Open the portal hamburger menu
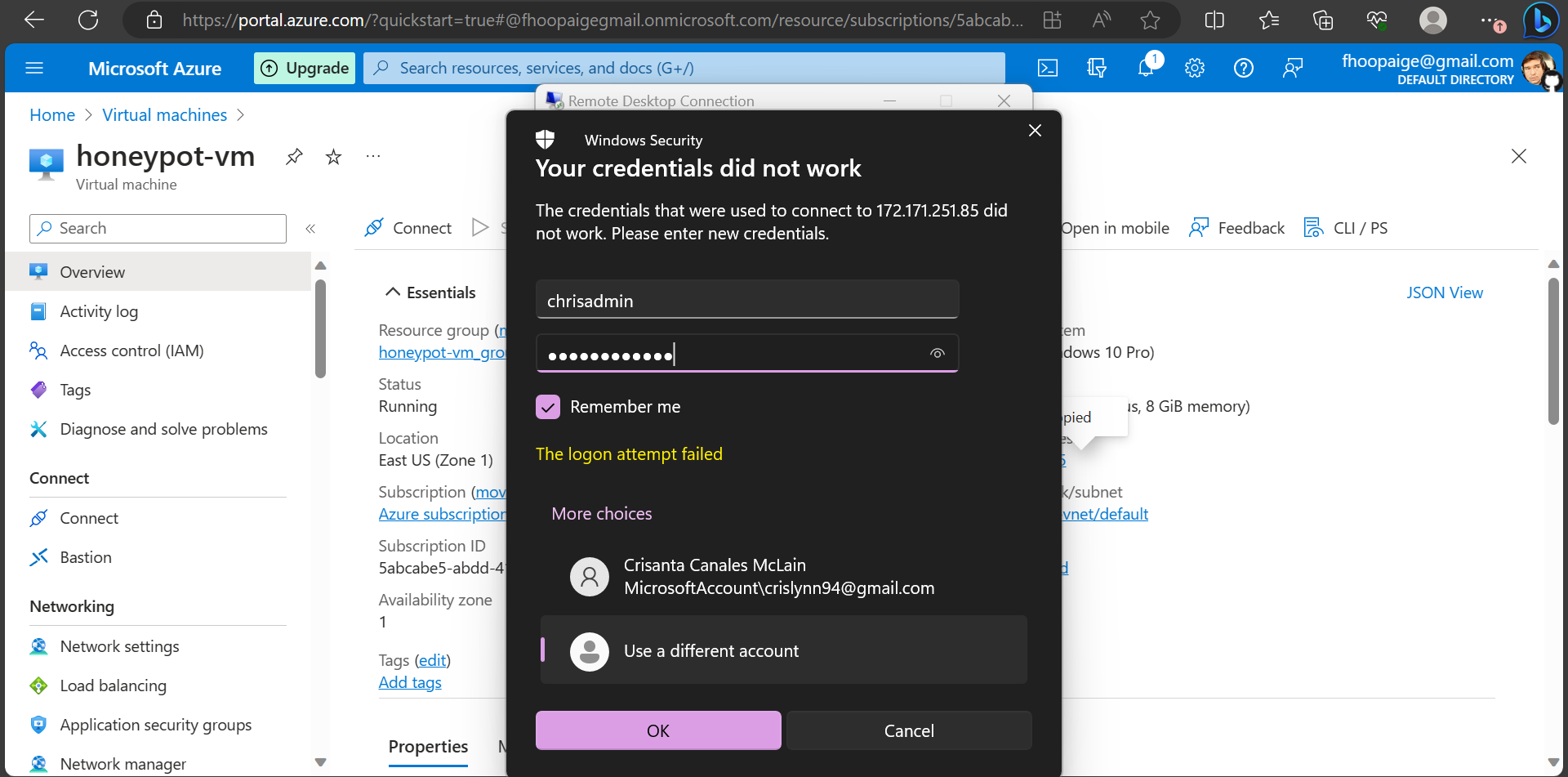Viewport: 1568px width, 777px height. click(34, 68)
